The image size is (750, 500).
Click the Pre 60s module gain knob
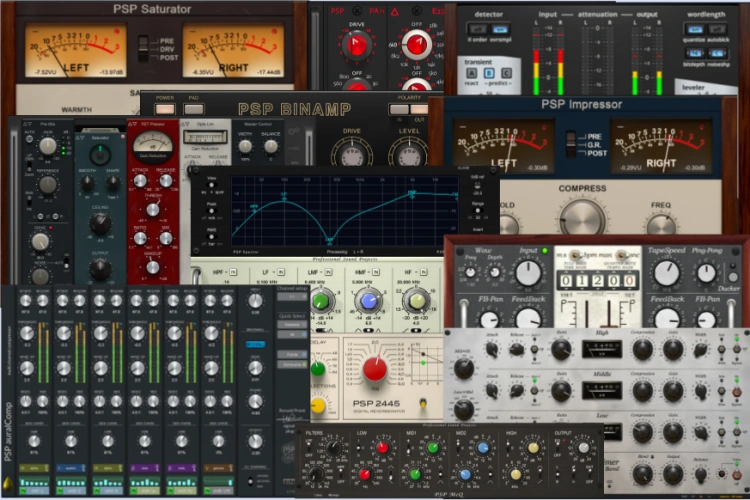pyautogui.click(x=47, y=146)
